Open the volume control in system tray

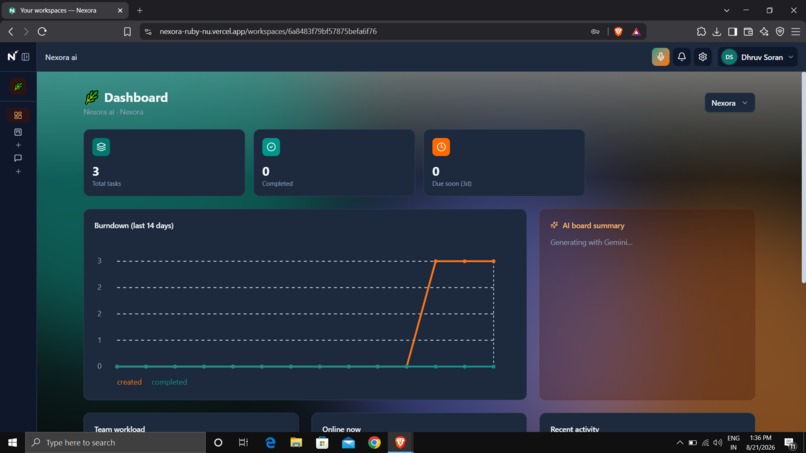click(x=718, y=442)
